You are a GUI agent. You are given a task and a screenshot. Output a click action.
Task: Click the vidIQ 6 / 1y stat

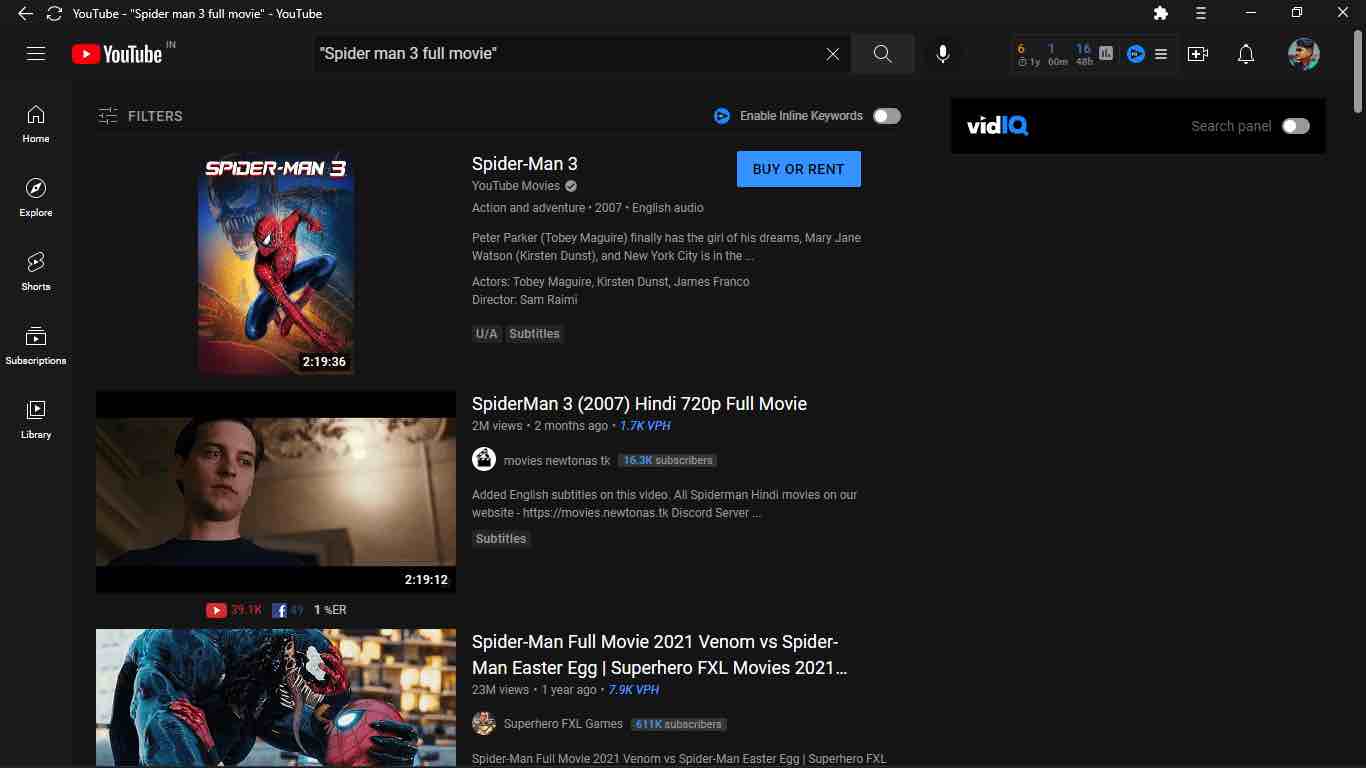(1029, 54)
